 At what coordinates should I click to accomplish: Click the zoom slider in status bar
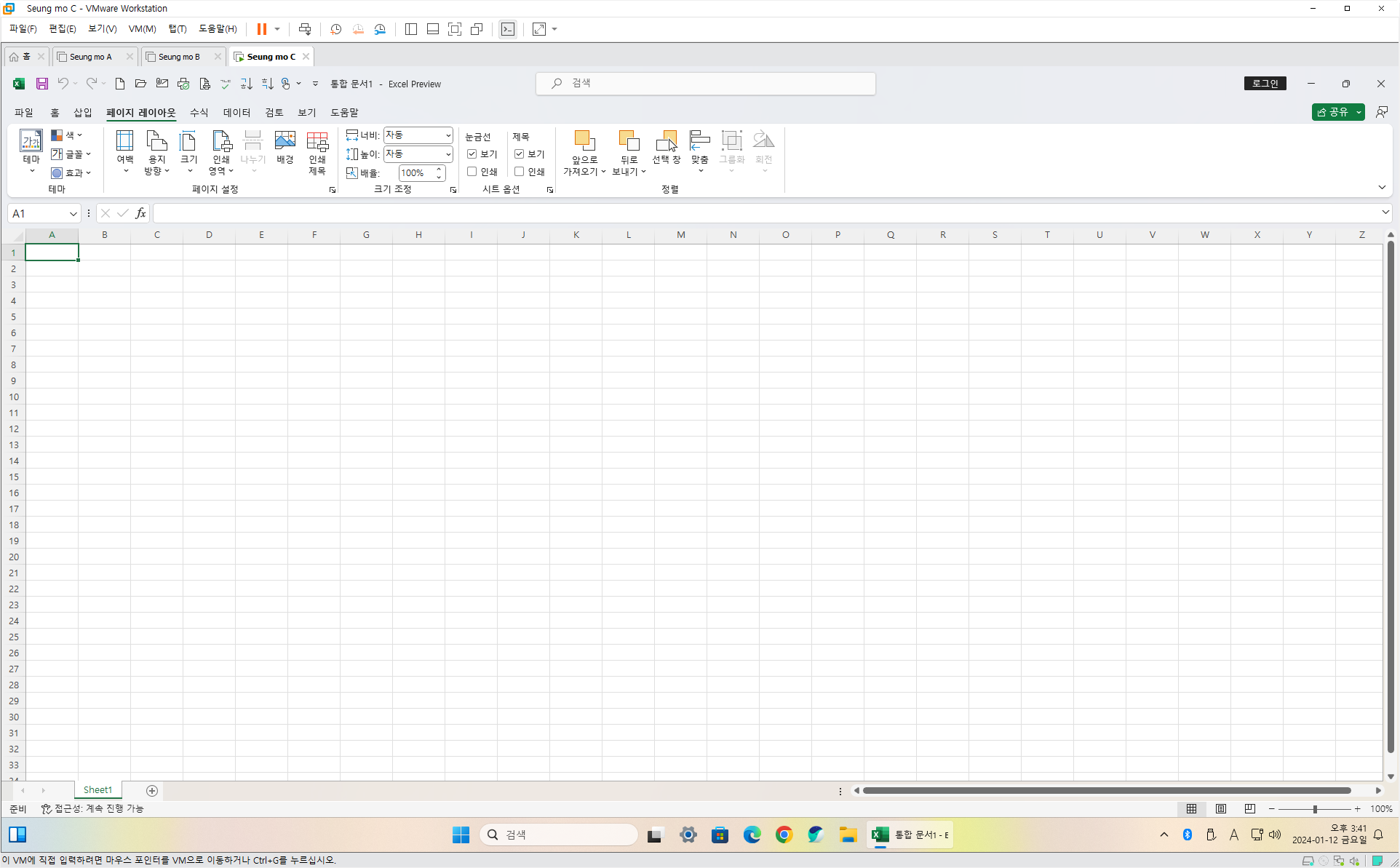point(1315,809)
